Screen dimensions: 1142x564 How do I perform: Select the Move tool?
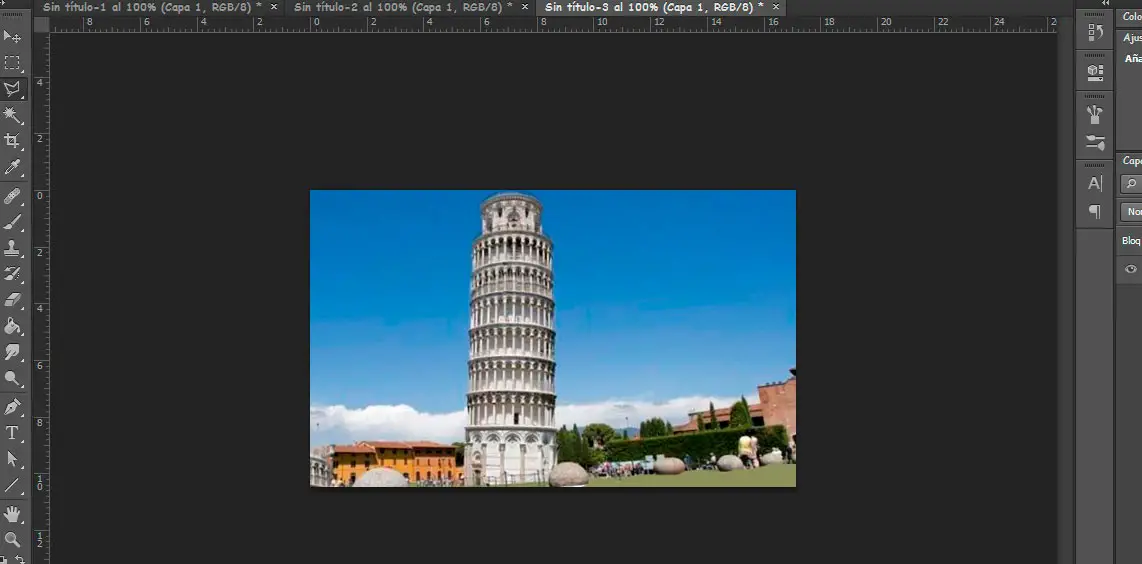pos(12,37)
